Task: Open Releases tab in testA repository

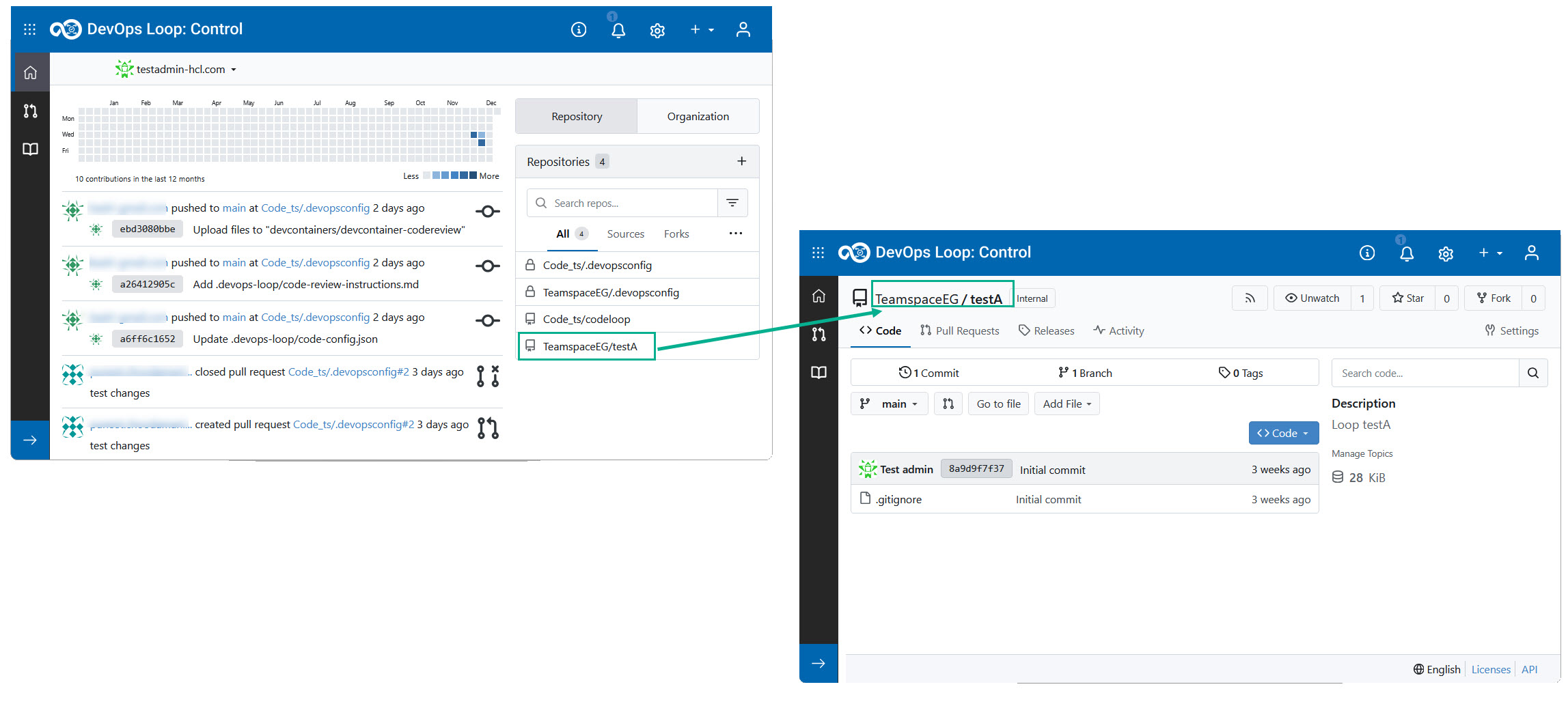Action: pos(1046,330)
